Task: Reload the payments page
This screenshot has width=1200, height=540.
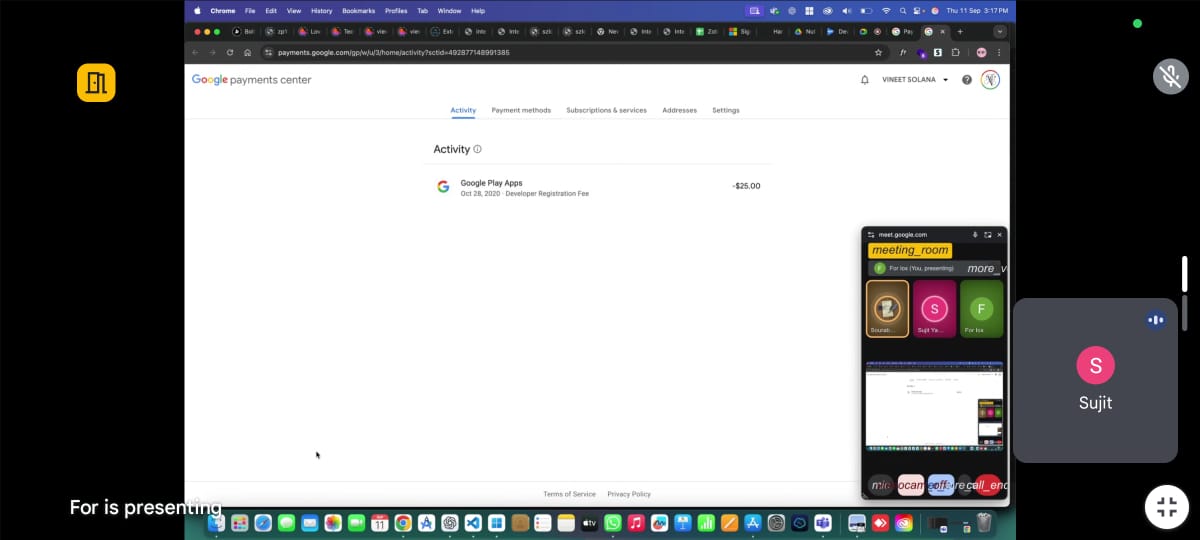Action: click(x=230, y=52)
